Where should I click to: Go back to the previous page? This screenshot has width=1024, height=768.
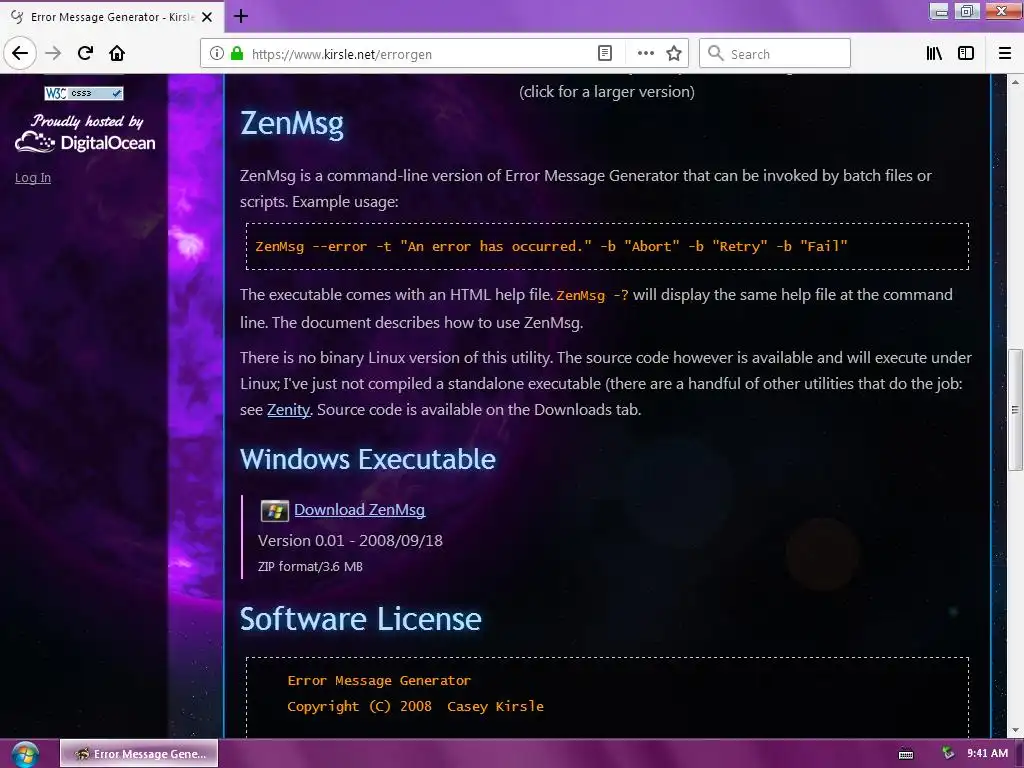[x=20, y=53]
